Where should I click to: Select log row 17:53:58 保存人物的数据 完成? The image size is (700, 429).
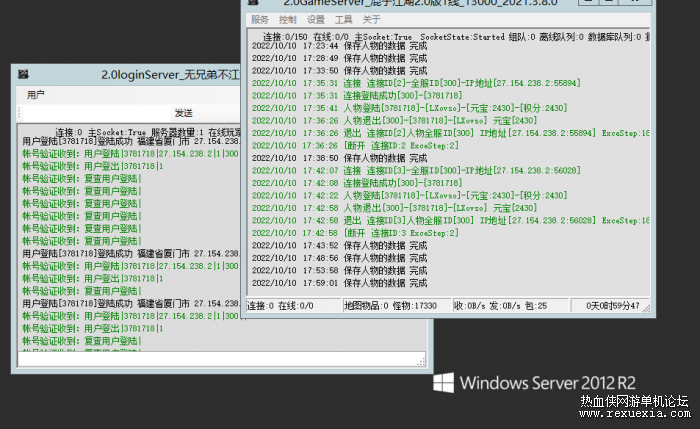pyautogui.click(x=339, y=271)
